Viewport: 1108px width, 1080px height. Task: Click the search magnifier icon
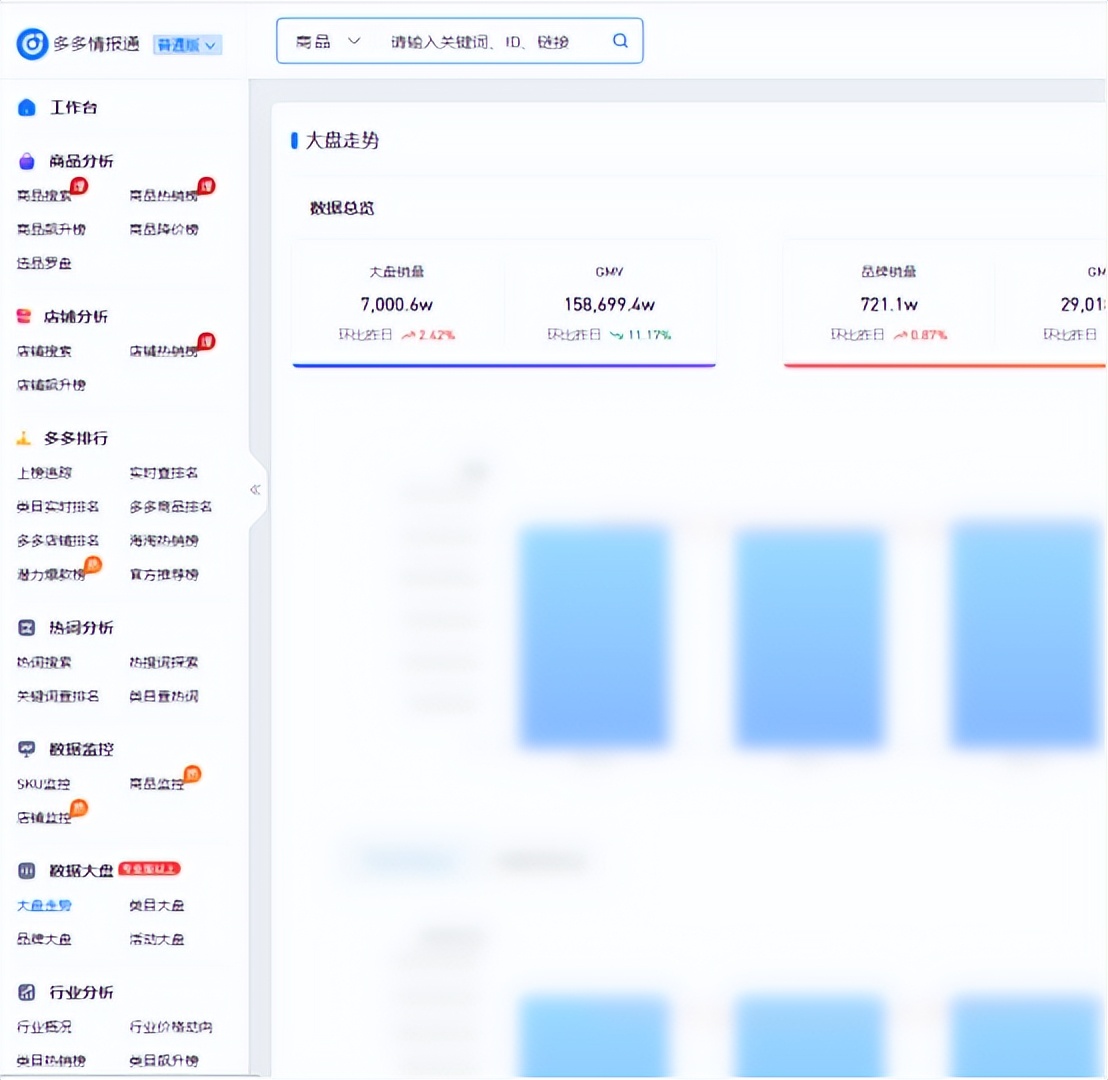[x=620, y=41]
